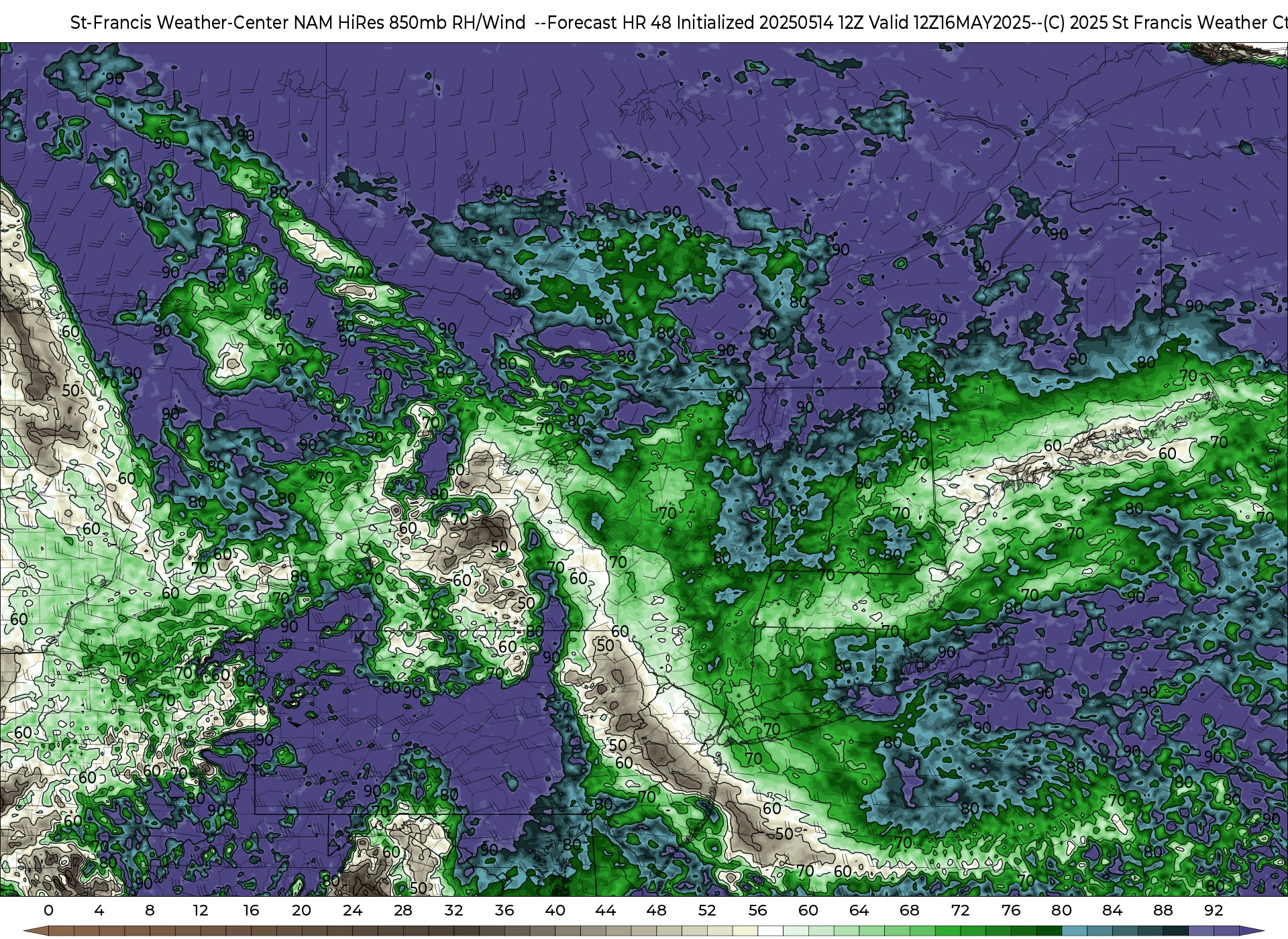Click the '(C) 2025 St Francis Weather' copyright text
1288x939 pixels.
click(x=1154, y=23)
